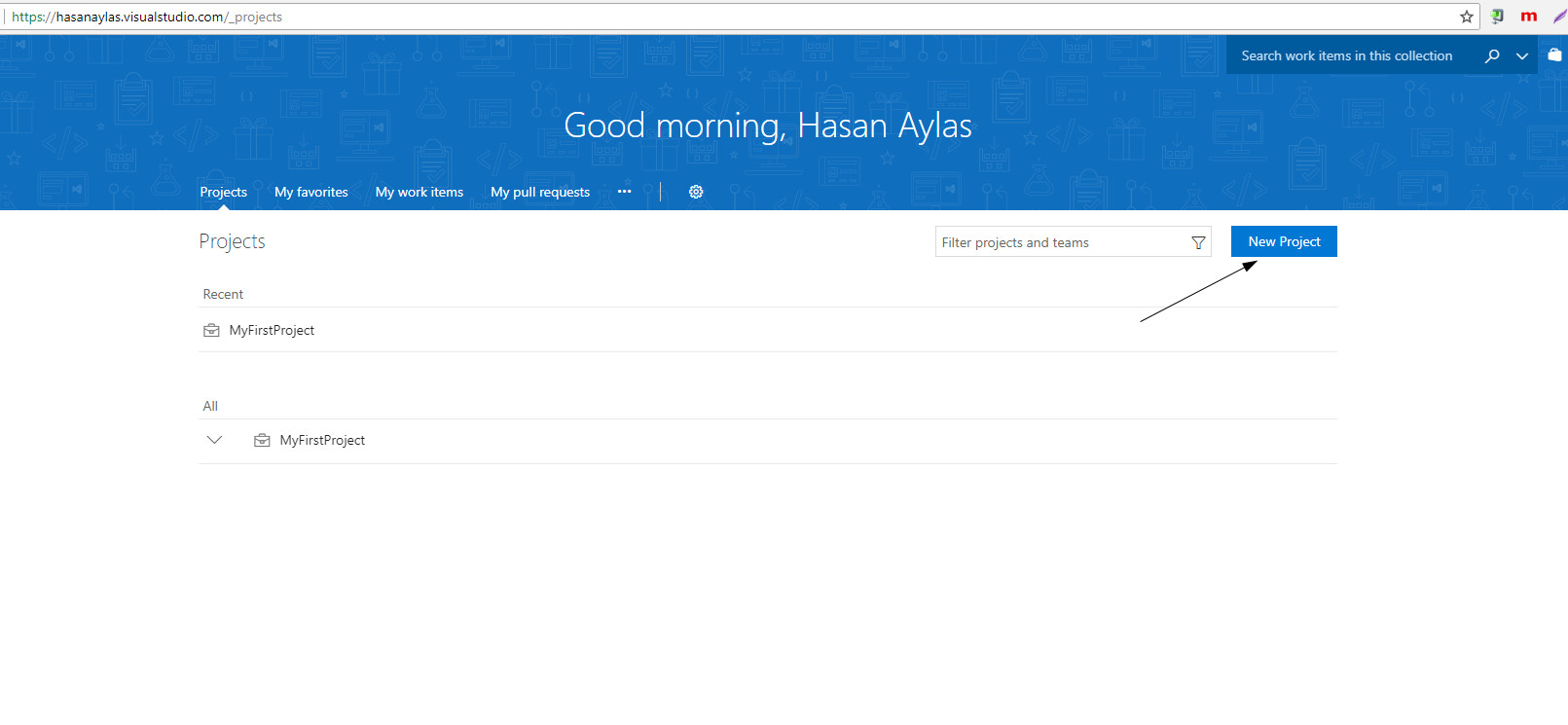Switch to the My pull requests tab
The height and width of the screenshot is (725, 1568).
[x=540, y=192]
